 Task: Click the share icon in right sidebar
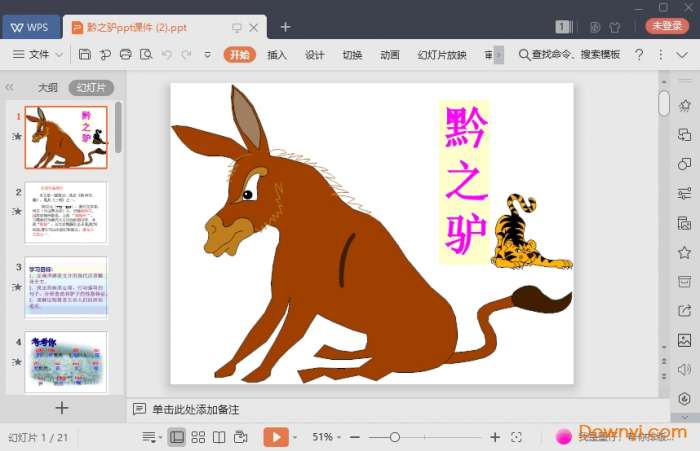tap(684, 311)
